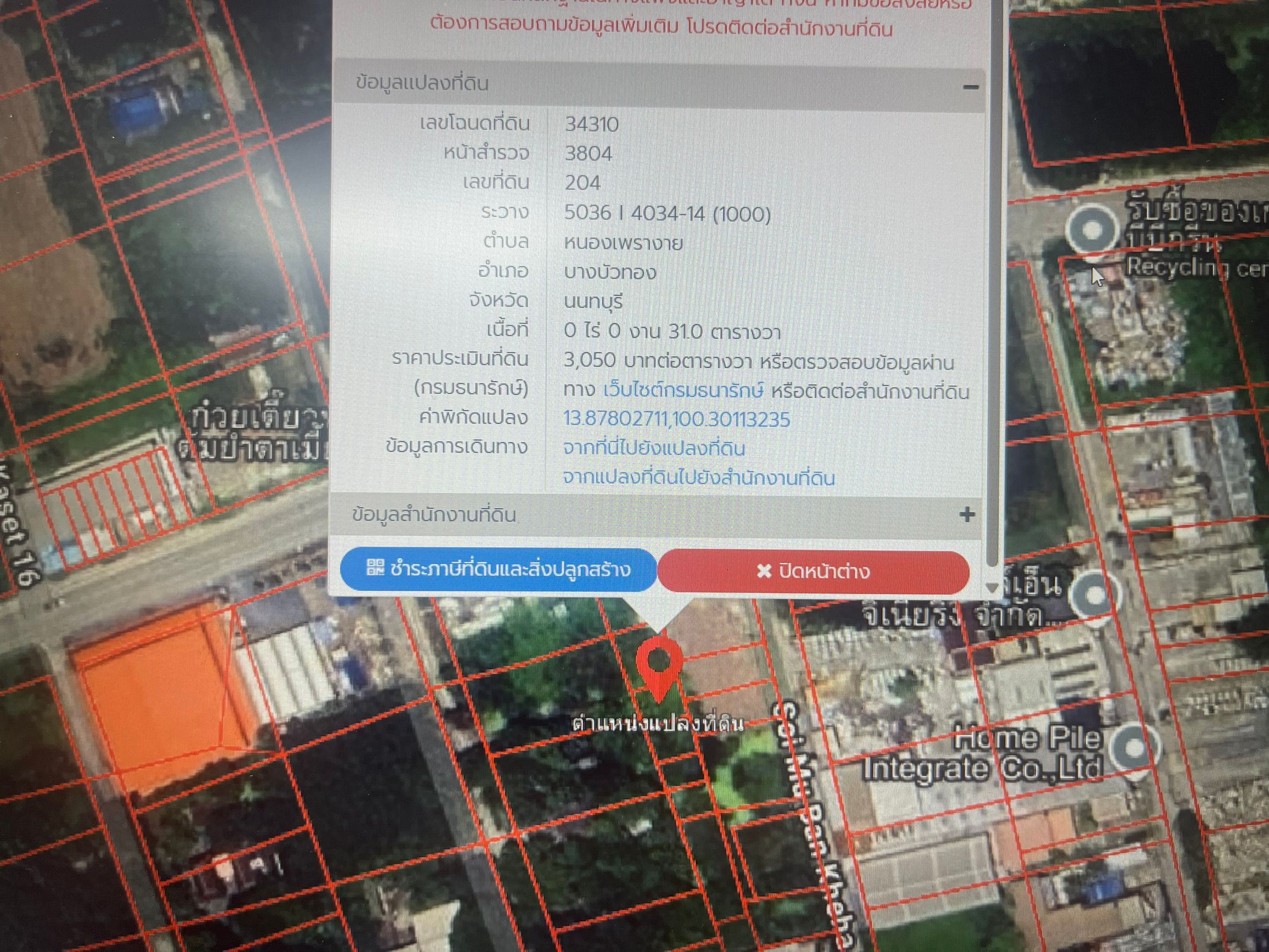
Task: Expand the ข้อมูลสำนักงานที่ดิน section
Action: [967, 515]
